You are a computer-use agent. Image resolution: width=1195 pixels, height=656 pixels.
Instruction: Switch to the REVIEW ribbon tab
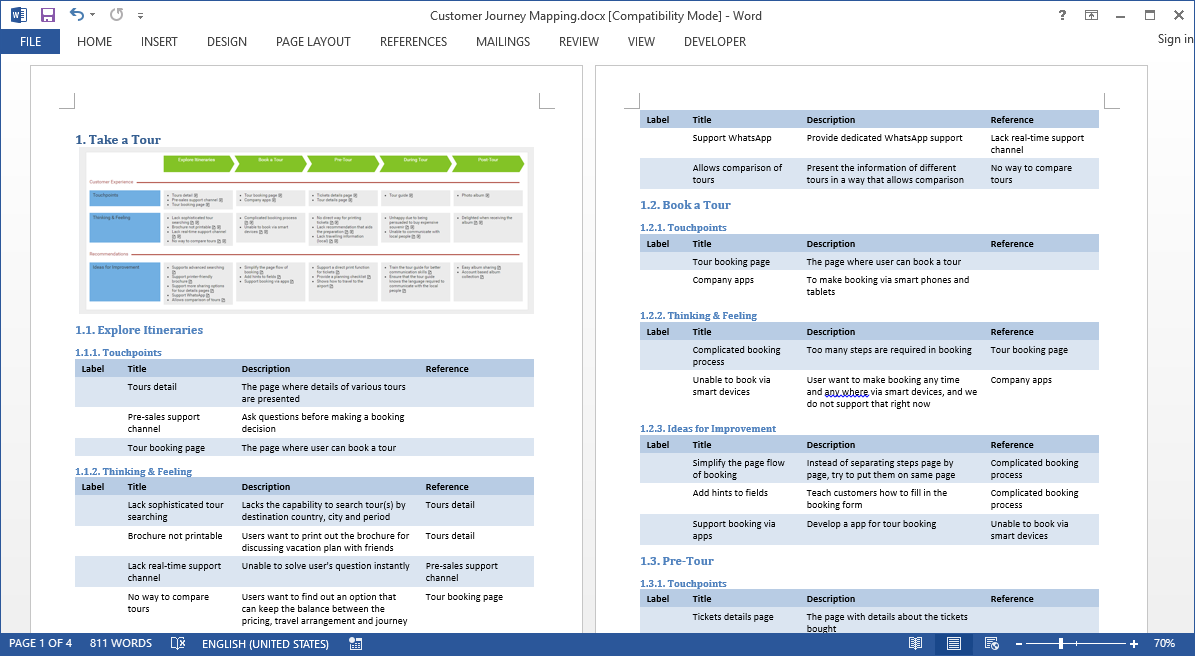point(578,41)
